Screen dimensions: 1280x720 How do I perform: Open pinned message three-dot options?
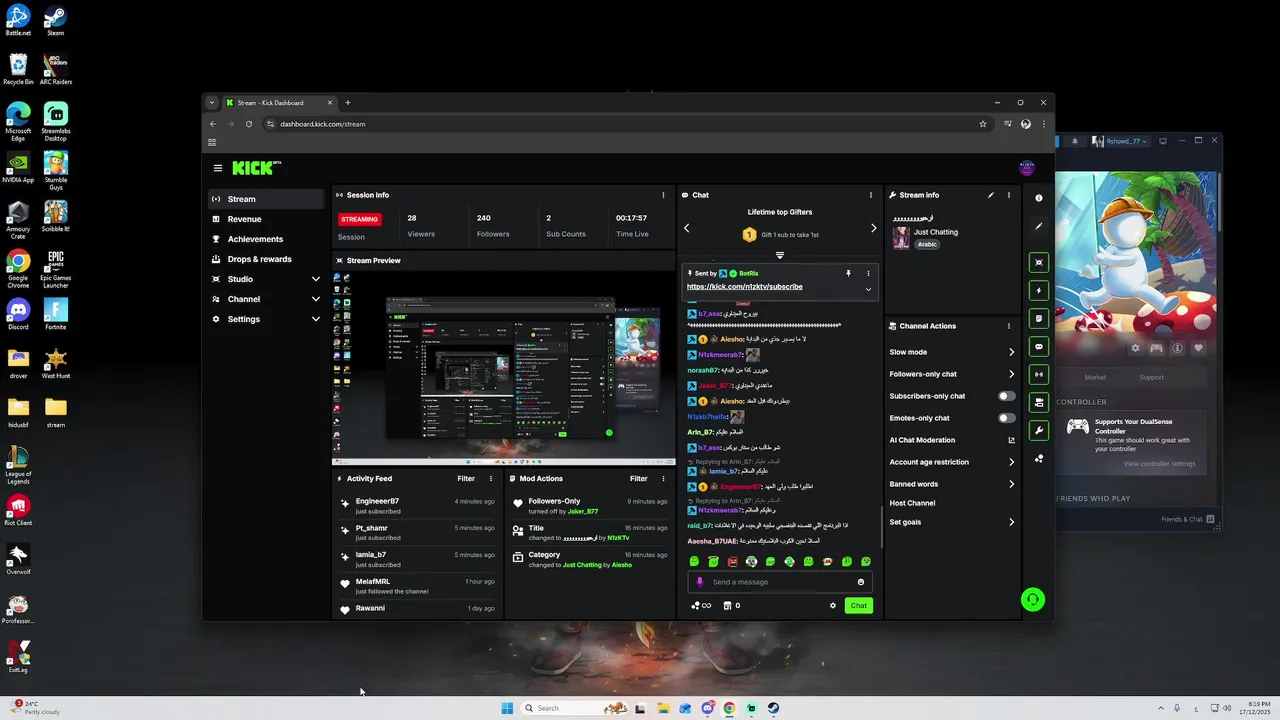[x=868, y=273]
